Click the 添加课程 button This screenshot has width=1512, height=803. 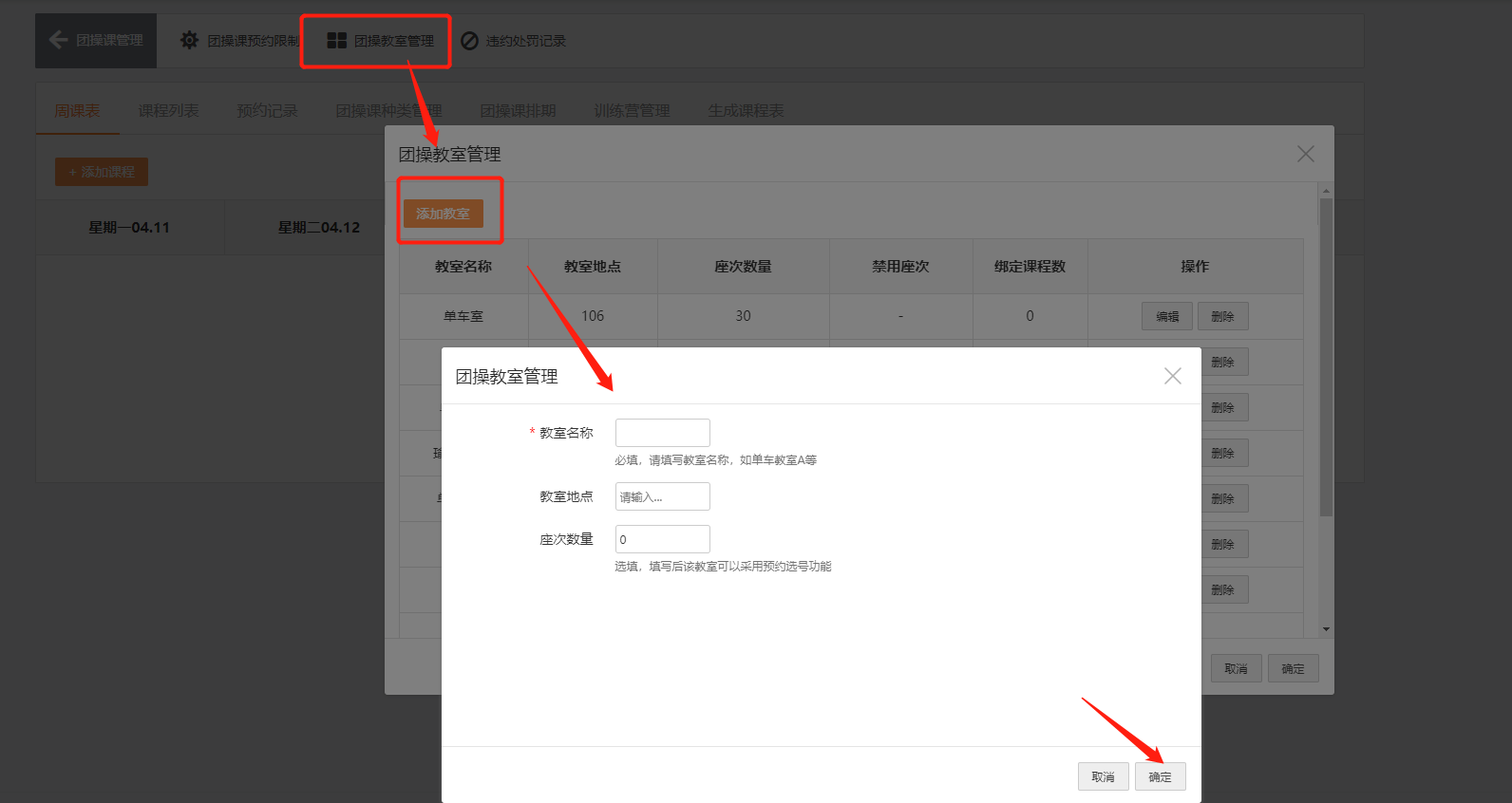(x=102, y=172)
